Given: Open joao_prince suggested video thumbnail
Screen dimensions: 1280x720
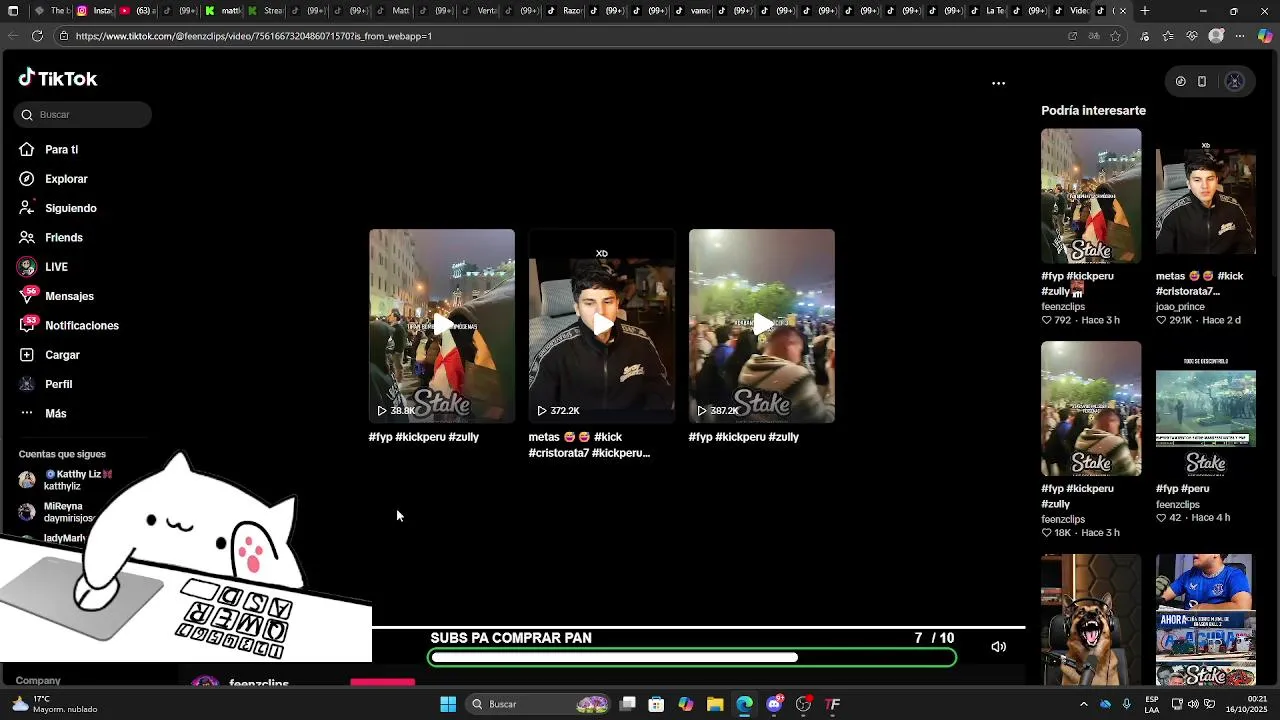Looking at the screenshot, I should coord(1206,196).
